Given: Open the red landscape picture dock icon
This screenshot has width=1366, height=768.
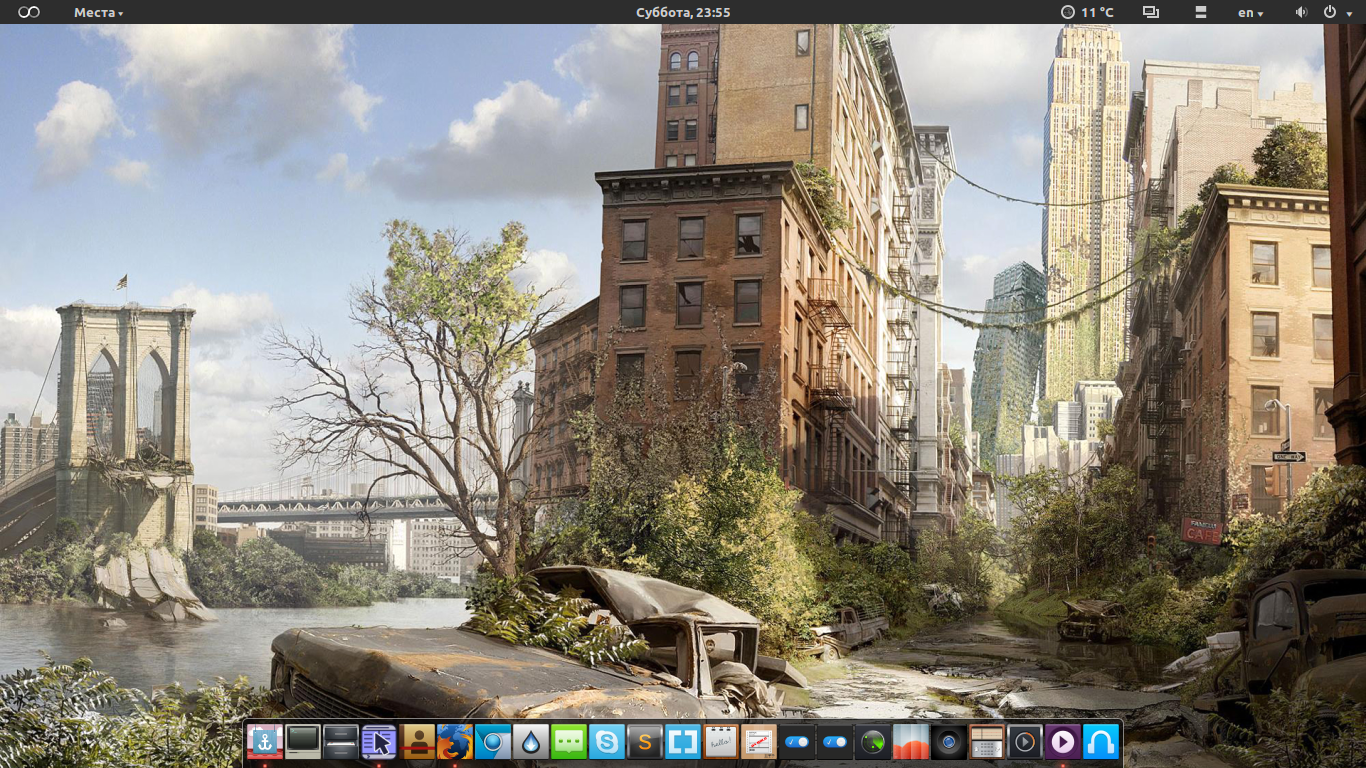Looking at the screenshot, I should (911, 742).
